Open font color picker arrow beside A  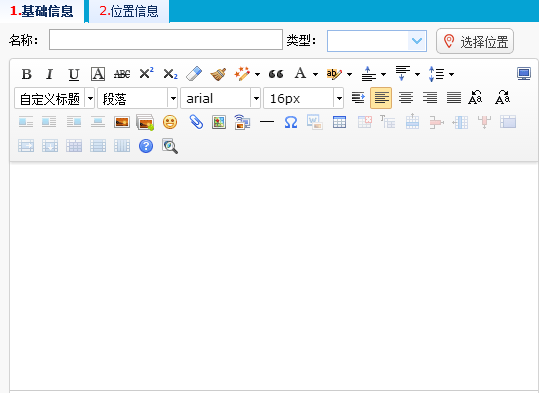pos(315,74)
